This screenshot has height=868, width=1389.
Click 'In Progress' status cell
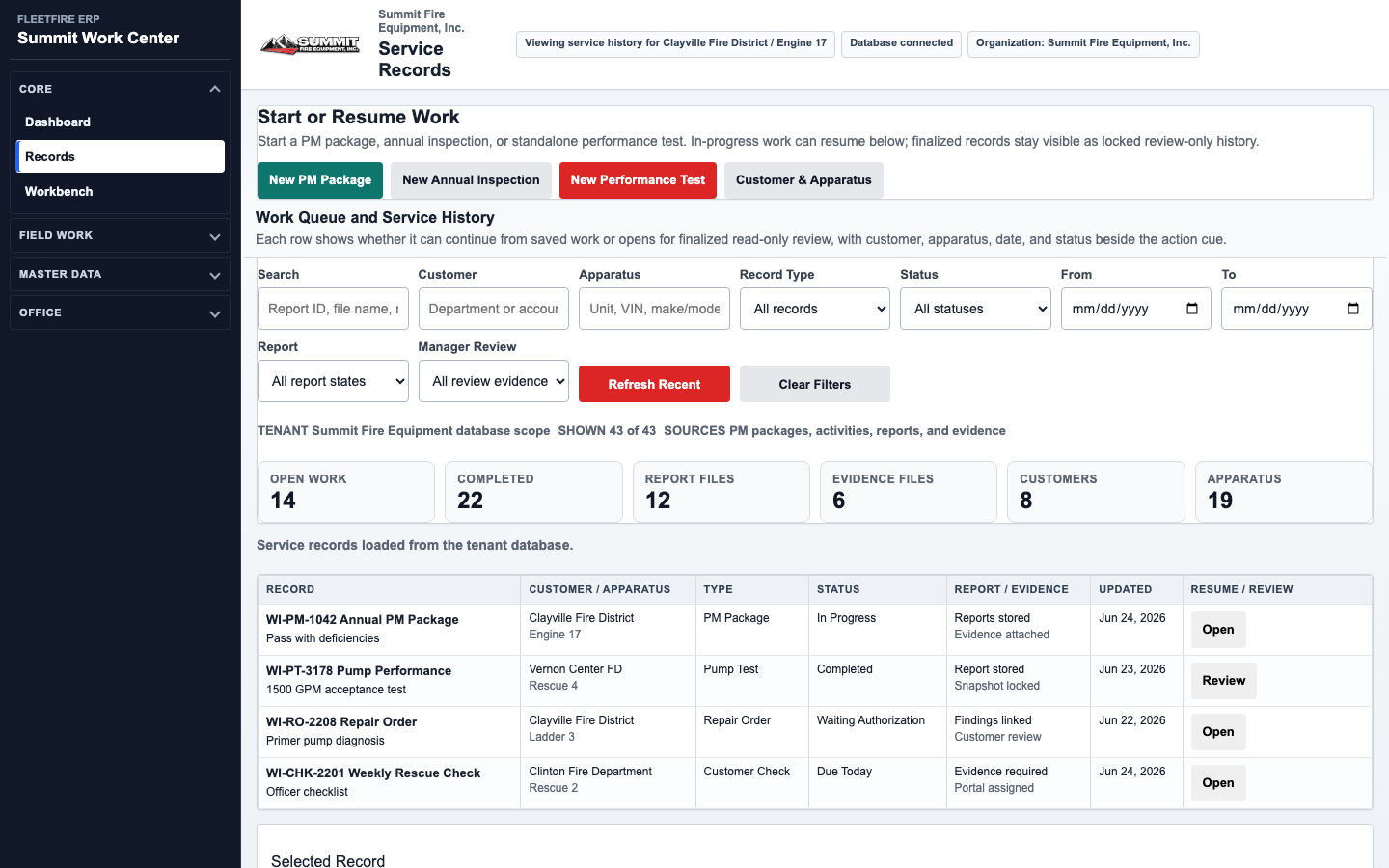pos(846,618)
